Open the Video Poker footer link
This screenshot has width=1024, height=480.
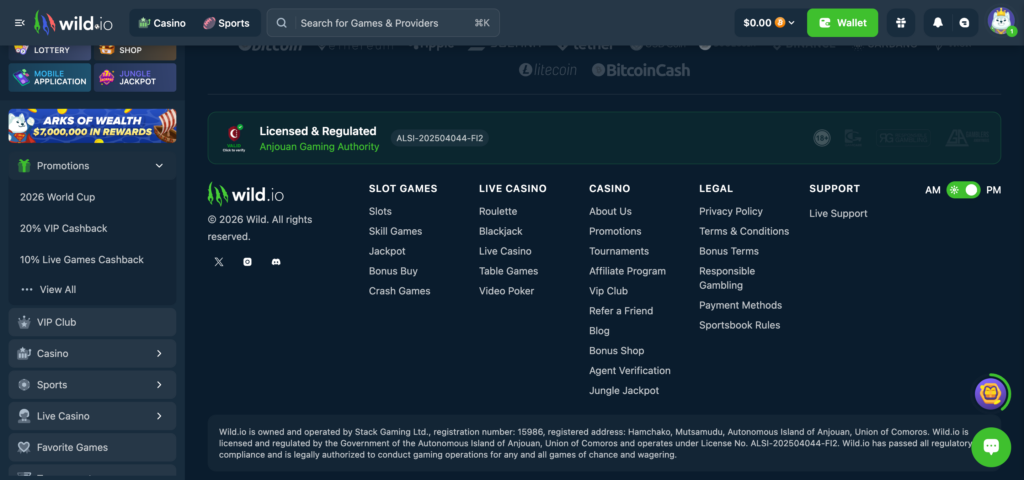tap(506, 291)
